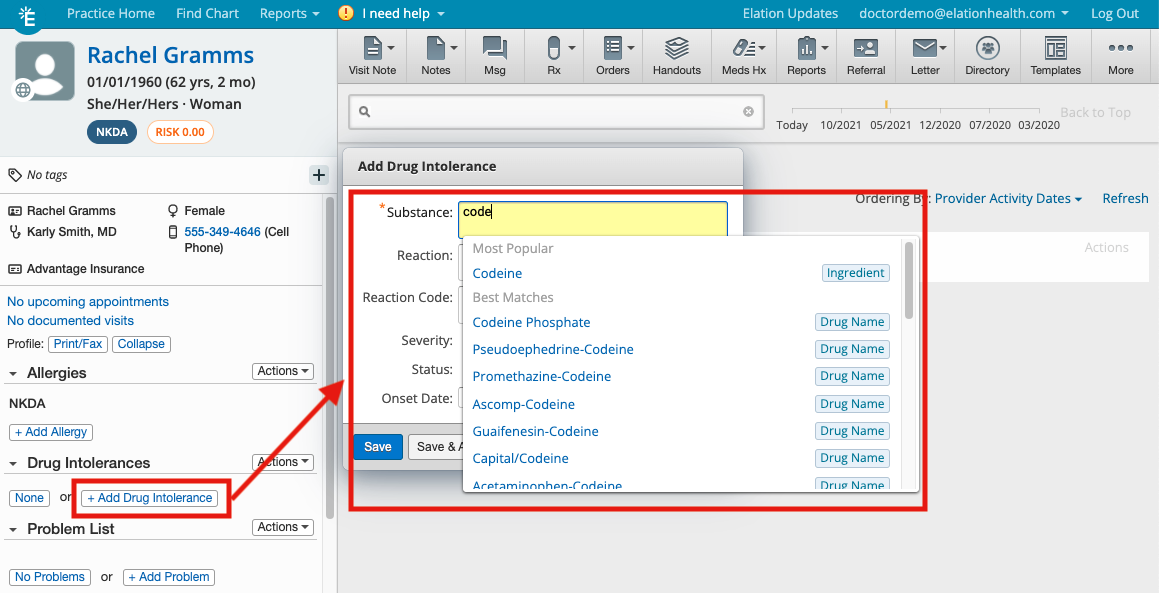
Task: Click the Add Allergy button
Action: (x=51, y=432)
